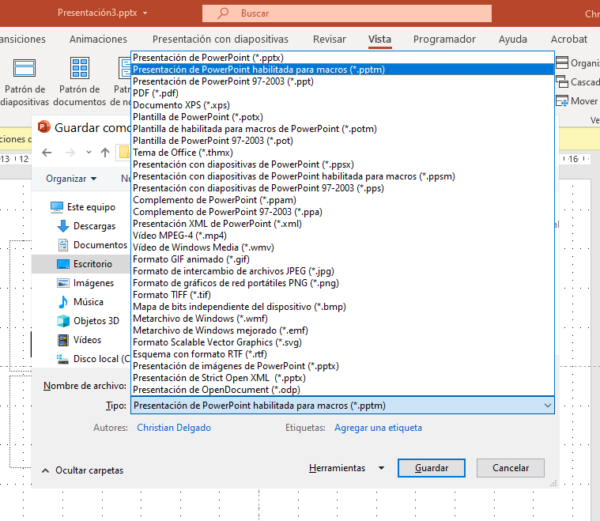The width and height of the screenshot is (600, 521).
Task: Click Agregar una etiqueta link
Action: (378, 428)
